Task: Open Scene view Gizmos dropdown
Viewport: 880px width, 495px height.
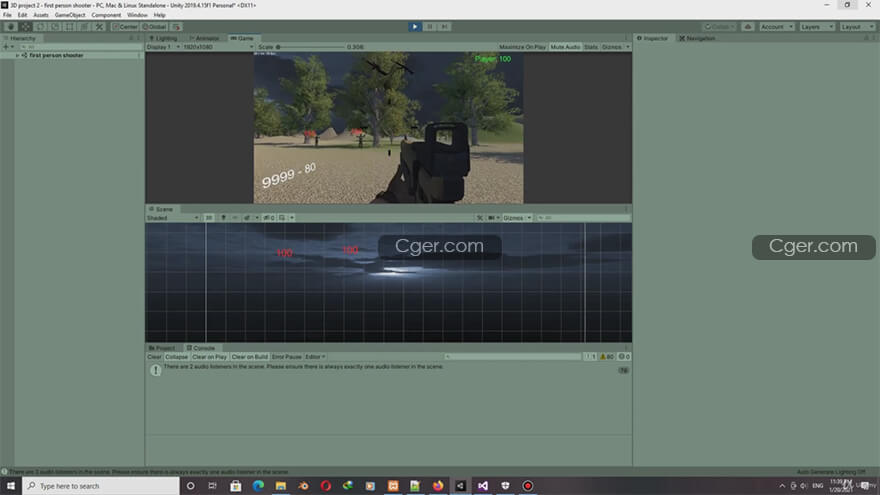Action: 517,218
